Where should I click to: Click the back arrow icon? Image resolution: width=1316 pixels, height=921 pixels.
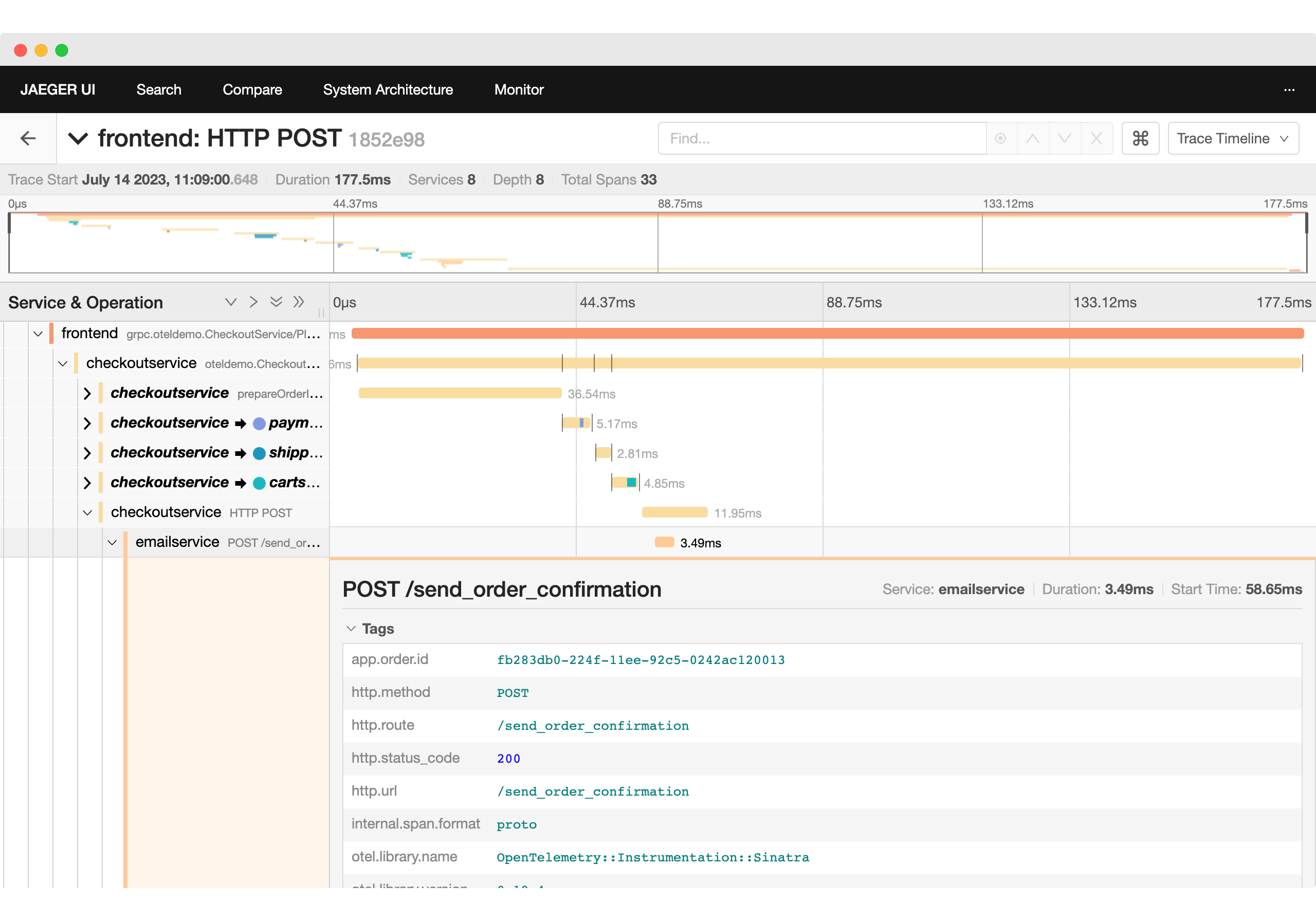[x=28, y=138]
